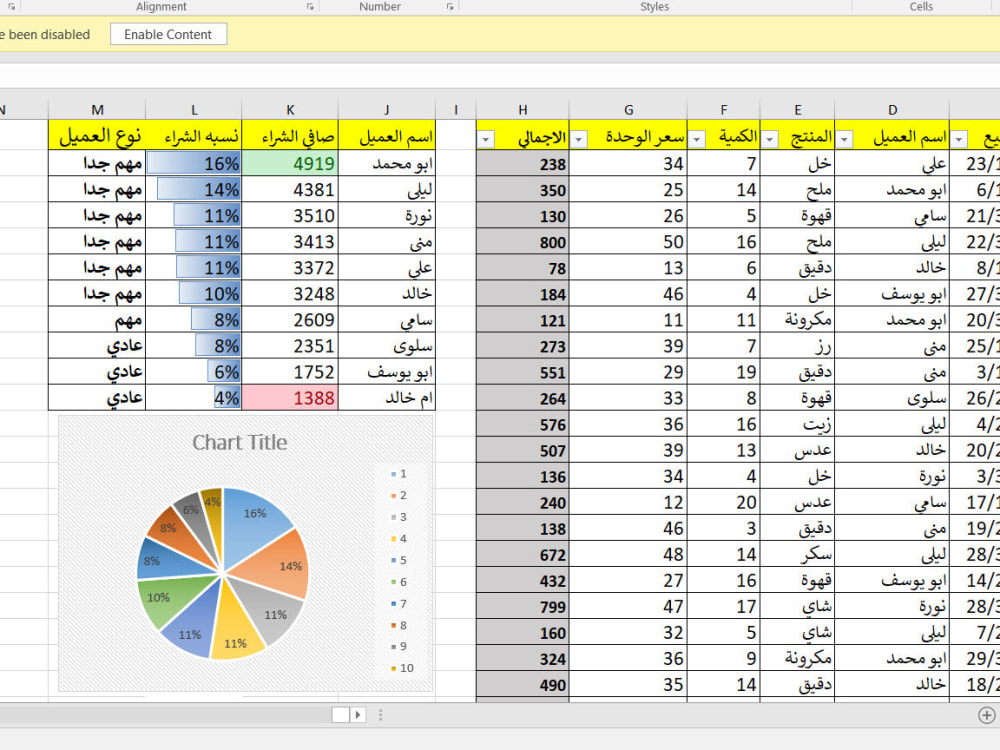This screenshot has height=750, width=1000.
Task: Select column J header
Action: [x=386, y=110]
